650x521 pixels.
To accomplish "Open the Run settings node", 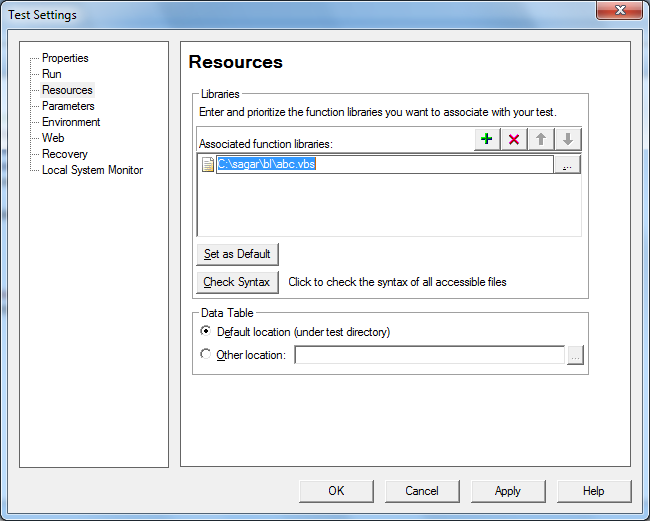I will [x=52, y=74].
